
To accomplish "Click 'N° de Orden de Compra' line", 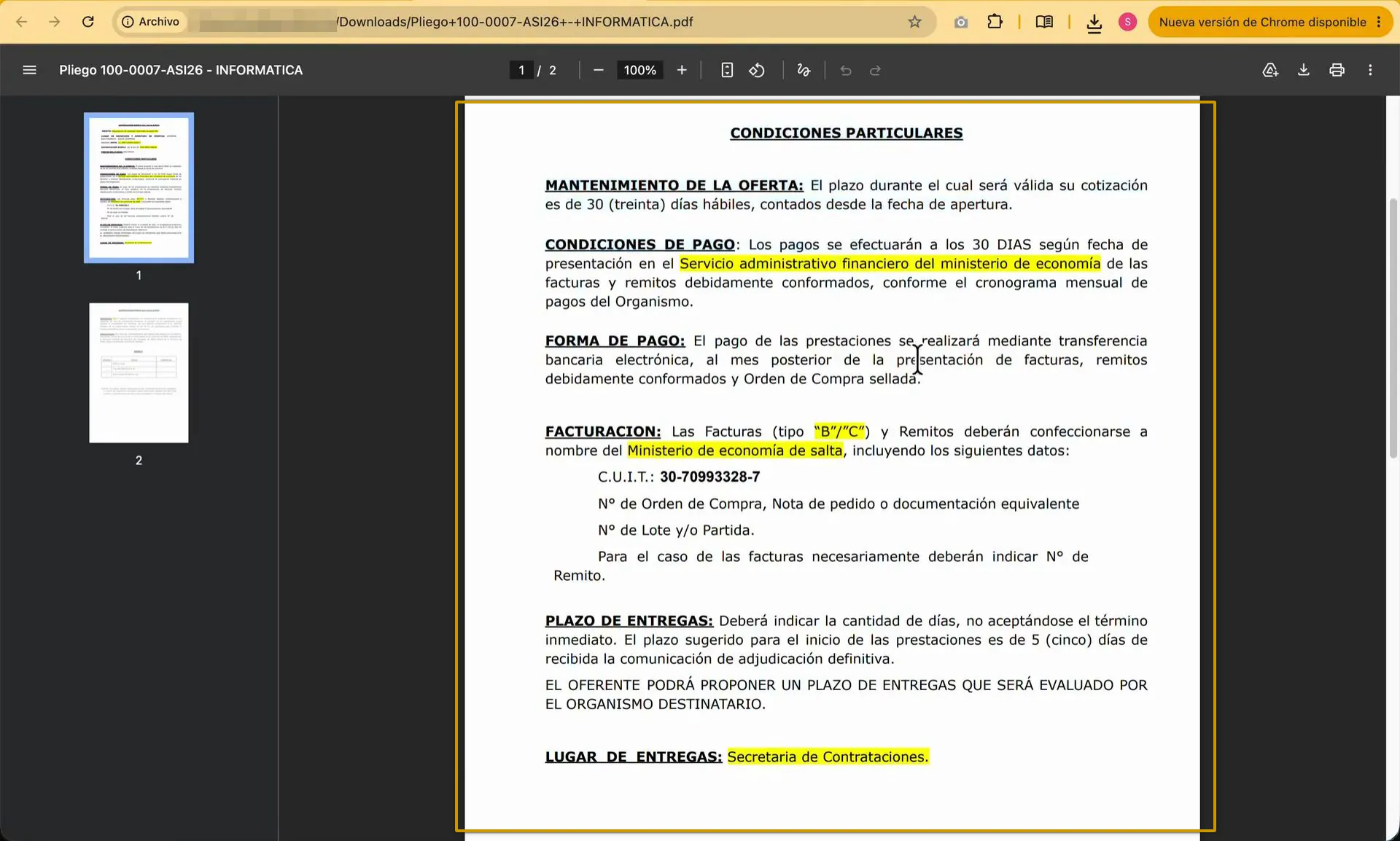I will pyautogui.click(x=839, y=504).
